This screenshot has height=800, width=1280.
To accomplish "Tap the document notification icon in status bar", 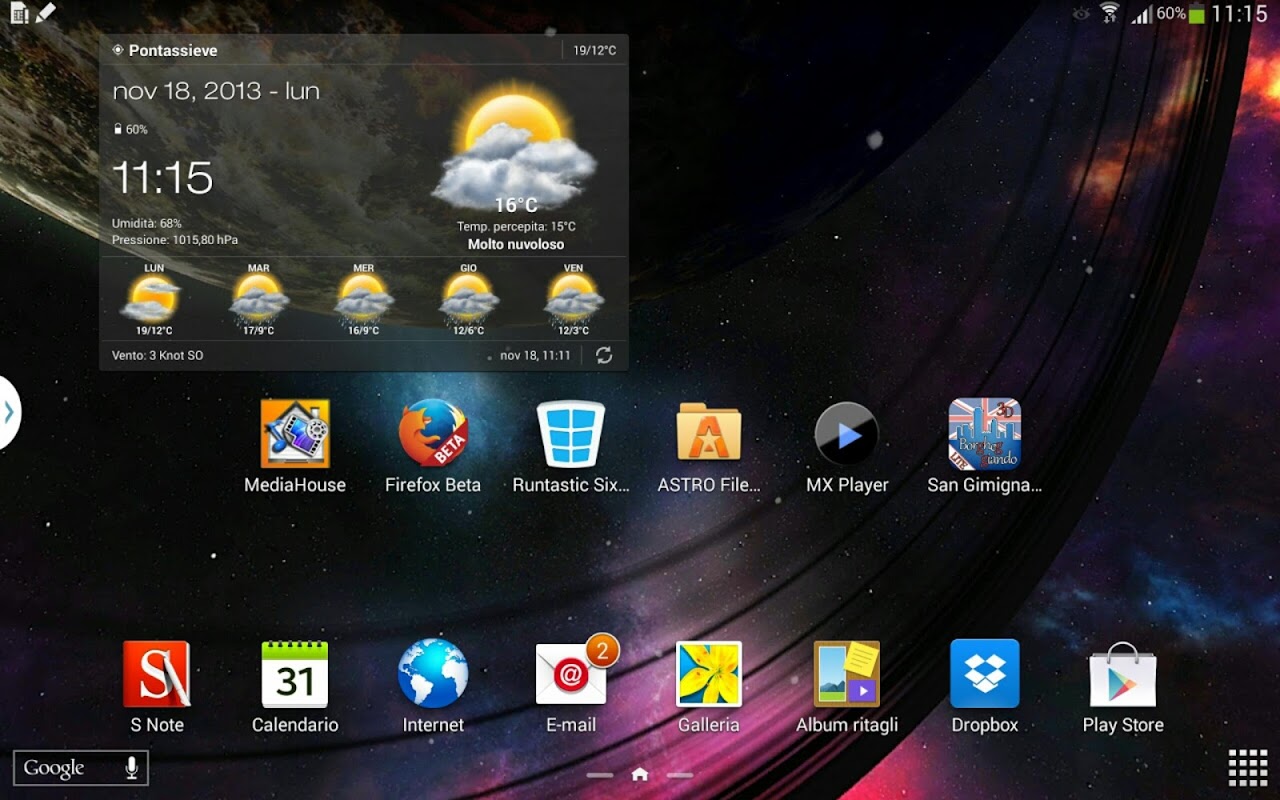I will tap(19, 13).
